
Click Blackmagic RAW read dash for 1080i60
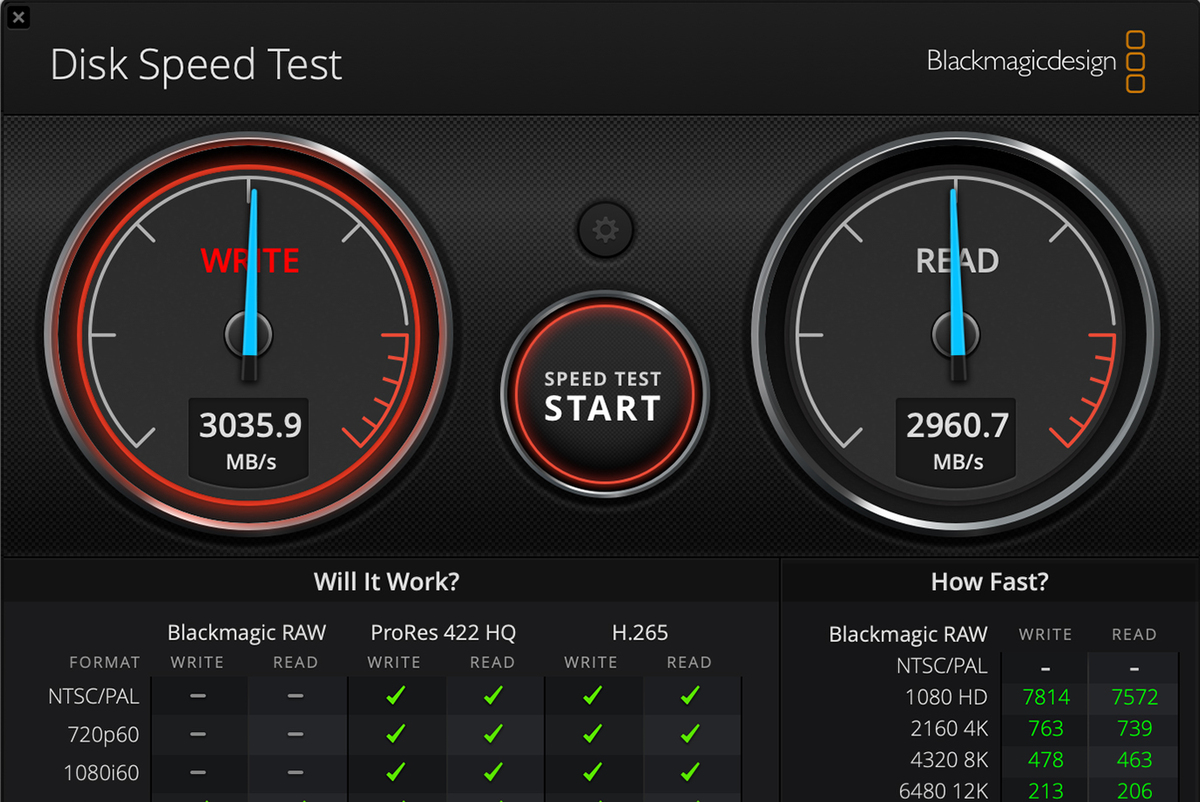coord(295,773)
